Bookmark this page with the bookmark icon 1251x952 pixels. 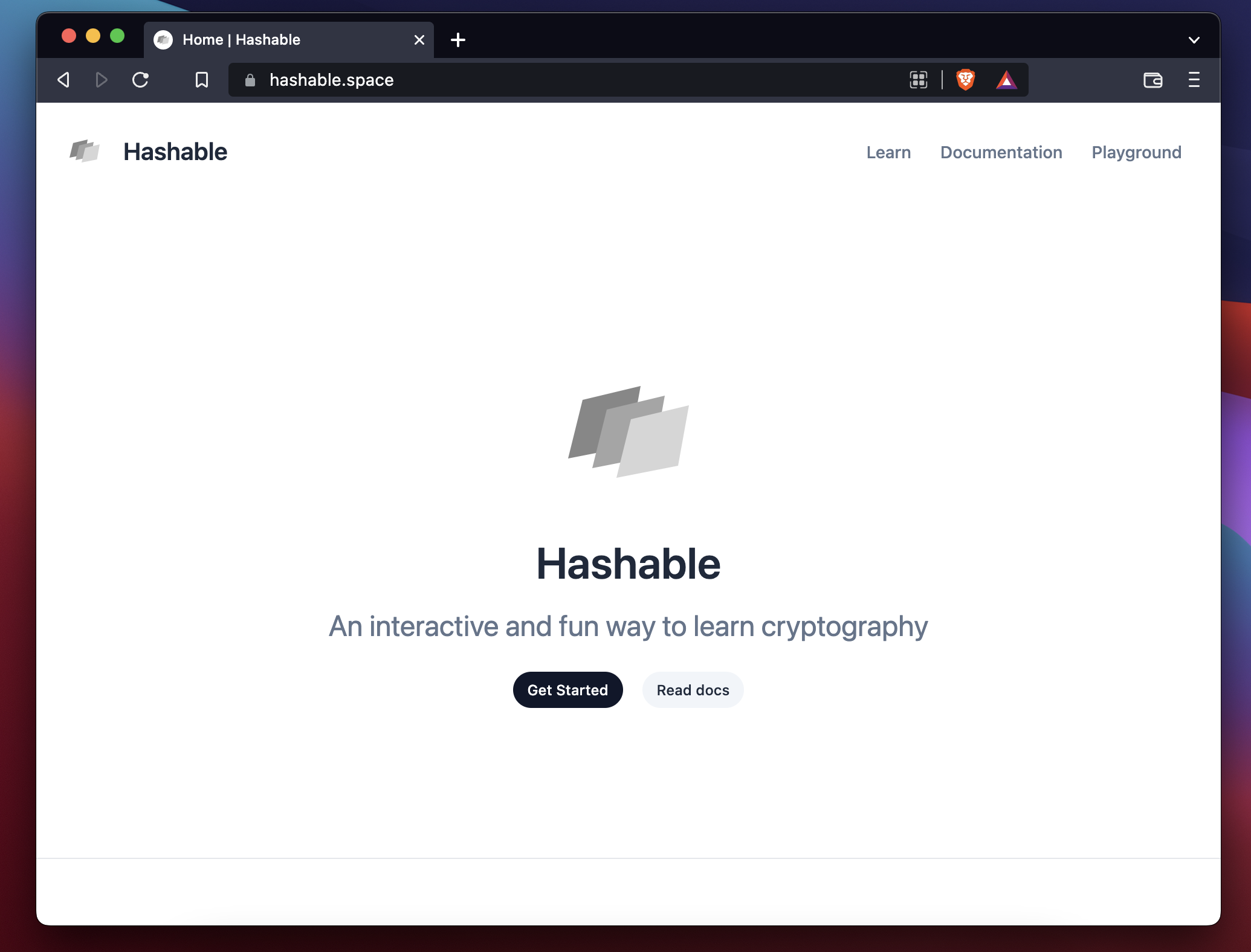click(202, 80)
